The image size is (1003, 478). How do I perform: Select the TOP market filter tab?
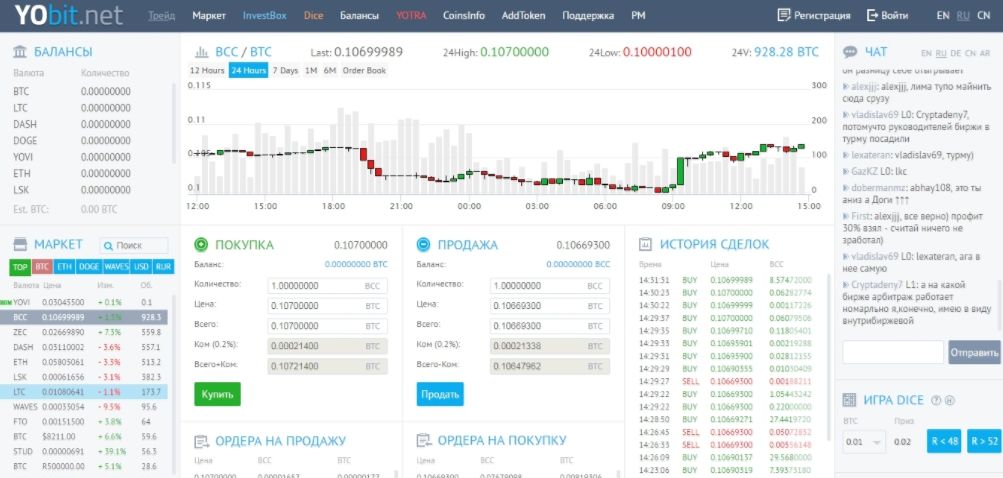[x=20, y=267]
